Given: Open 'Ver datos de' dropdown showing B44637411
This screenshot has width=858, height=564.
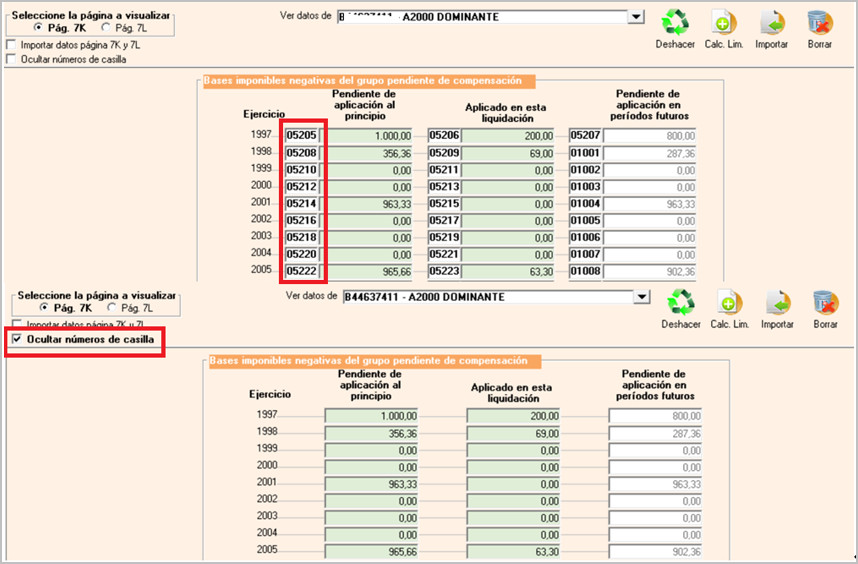Looking at the screenshot, I should (641, 297).
